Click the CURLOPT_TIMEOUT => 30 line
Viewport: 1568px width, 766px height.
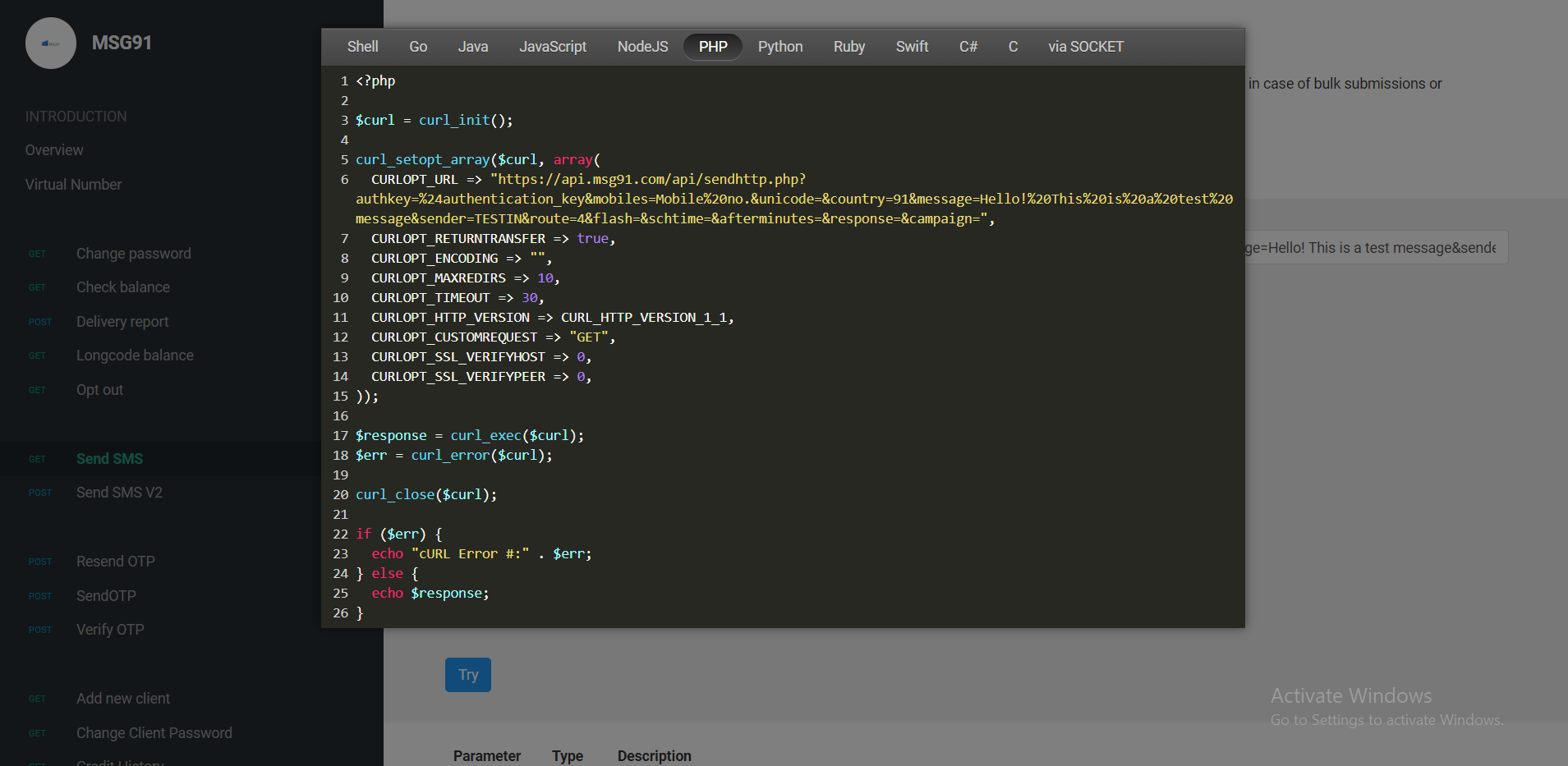[458, 297]
